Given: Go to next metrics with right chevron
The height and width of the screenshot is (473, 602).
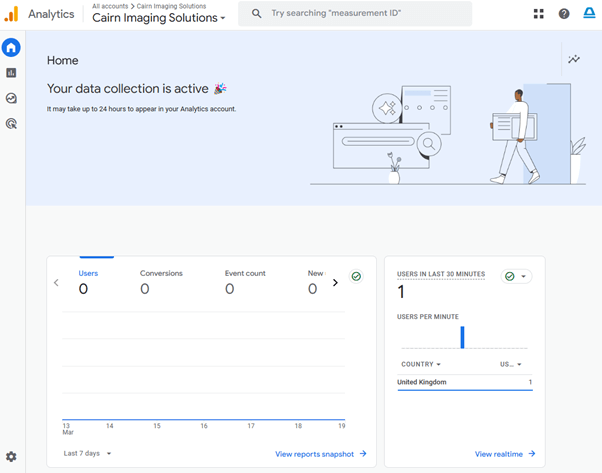Looking at the screenshot, I should pos(335,283).
